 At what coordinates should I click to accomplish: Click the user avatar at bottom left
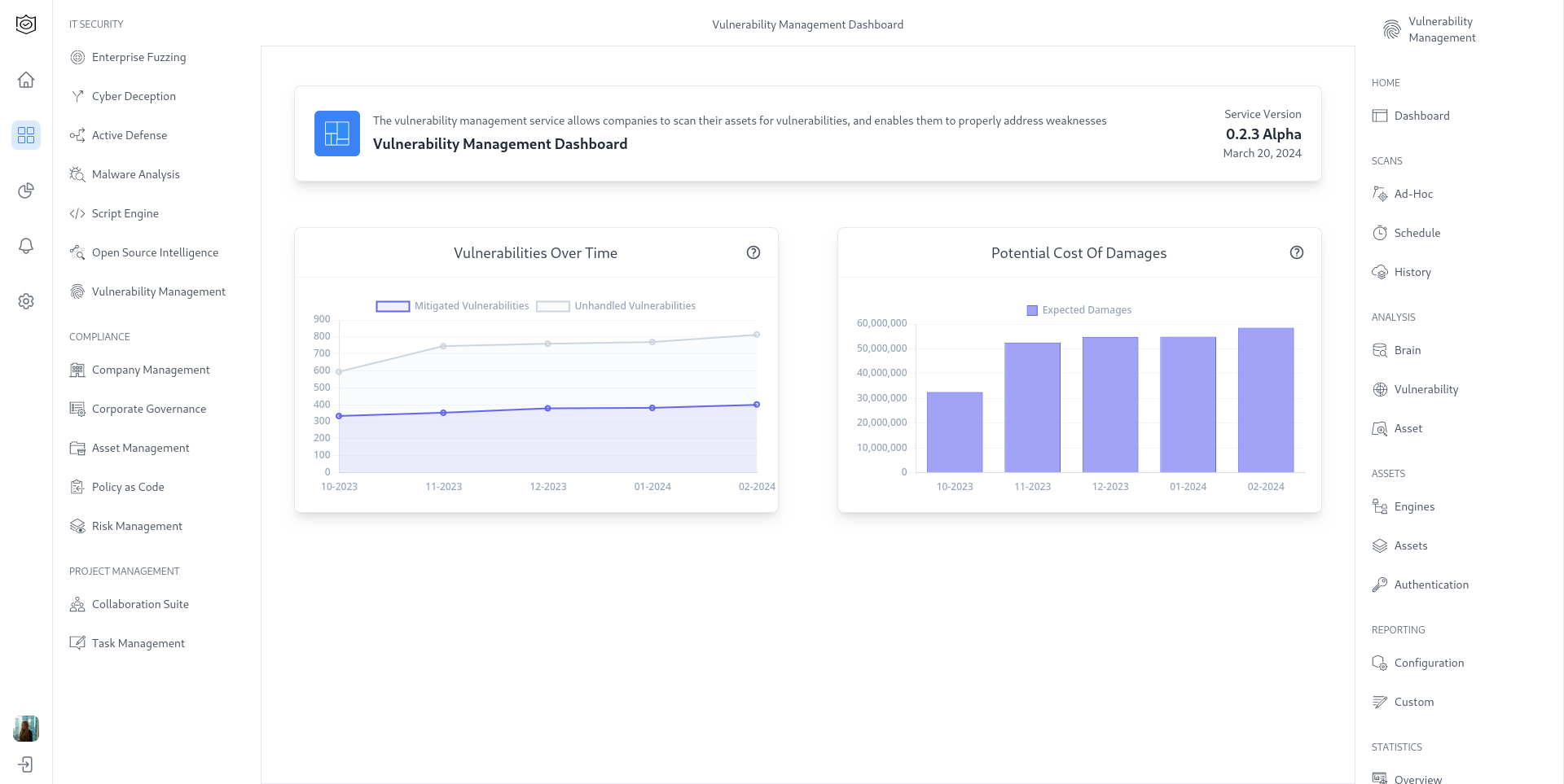coord(26,729)
